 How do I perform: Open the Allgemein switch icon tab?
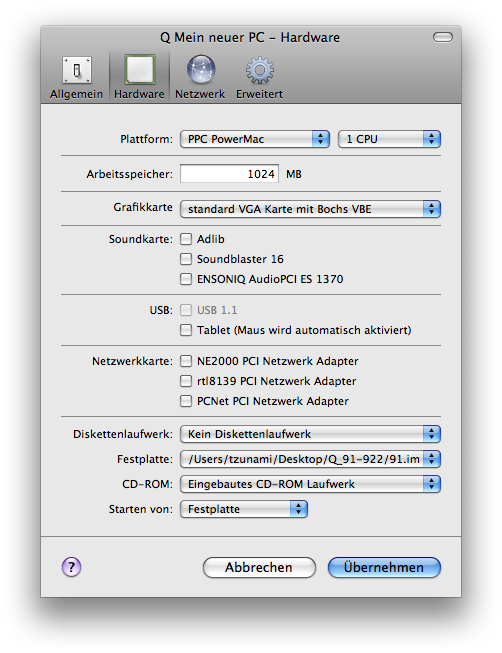[x=77, y=70]
